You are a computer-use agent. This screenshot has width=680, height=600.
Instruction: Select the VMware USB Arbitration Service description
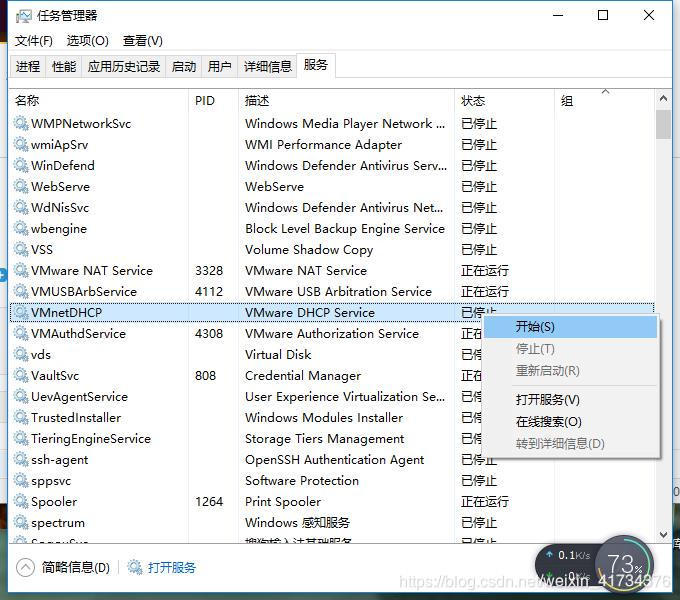tap(338, 291)
